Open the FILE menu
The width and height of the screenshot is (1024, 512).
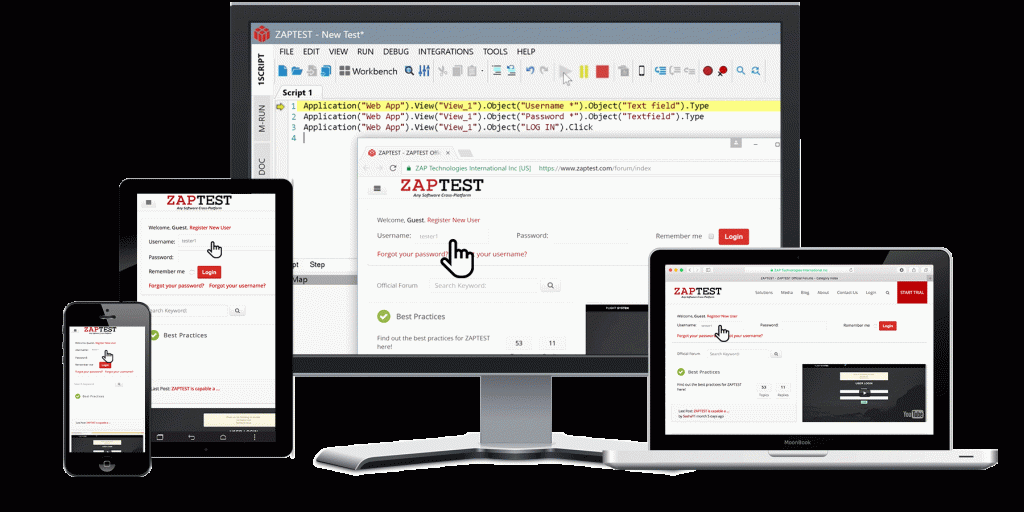tap(287, 52)
